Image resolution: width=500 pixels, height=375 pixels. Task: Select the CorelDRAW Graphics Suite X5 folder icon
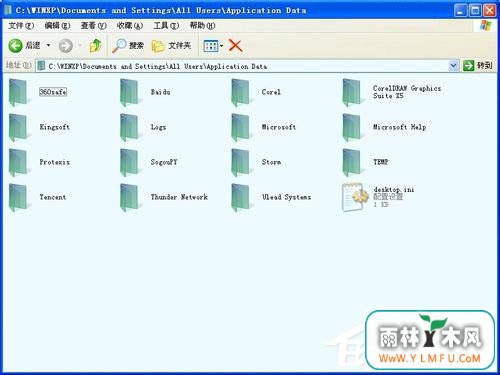pos(352,92)
